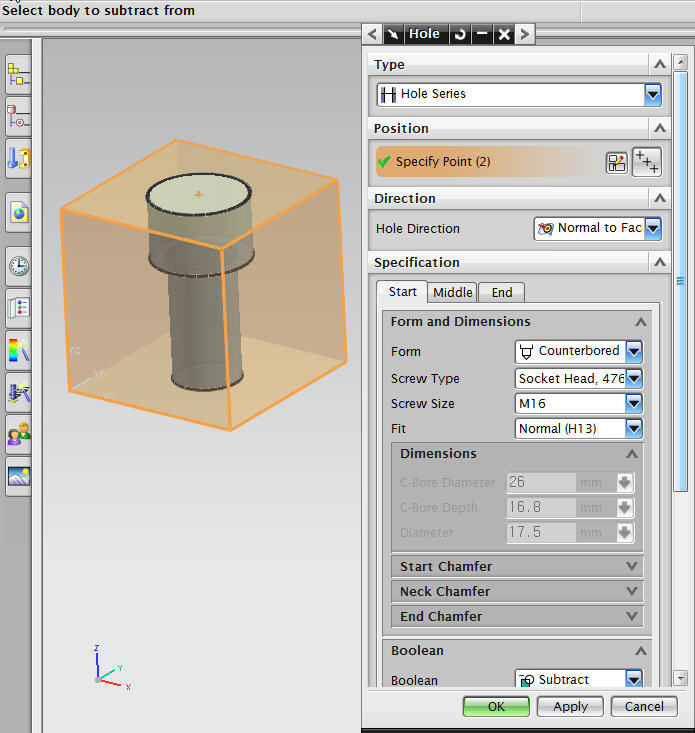
Task: Open the Type dropdown showing Hole Series
Action: tap(652, 94)
